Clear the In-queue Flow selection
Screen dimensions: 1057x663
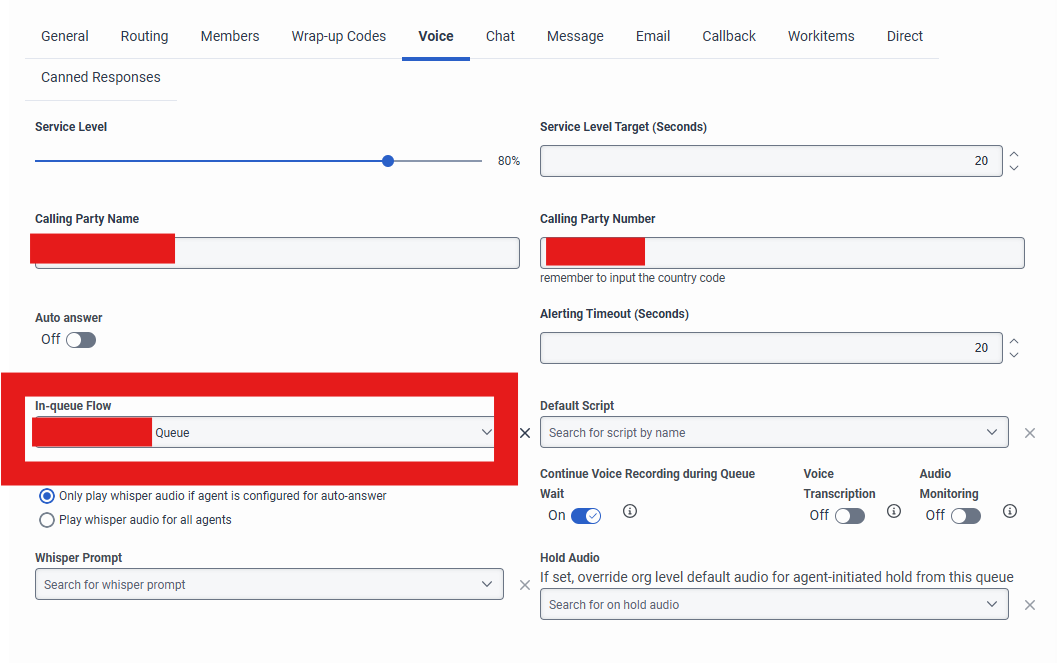[525, 433]
